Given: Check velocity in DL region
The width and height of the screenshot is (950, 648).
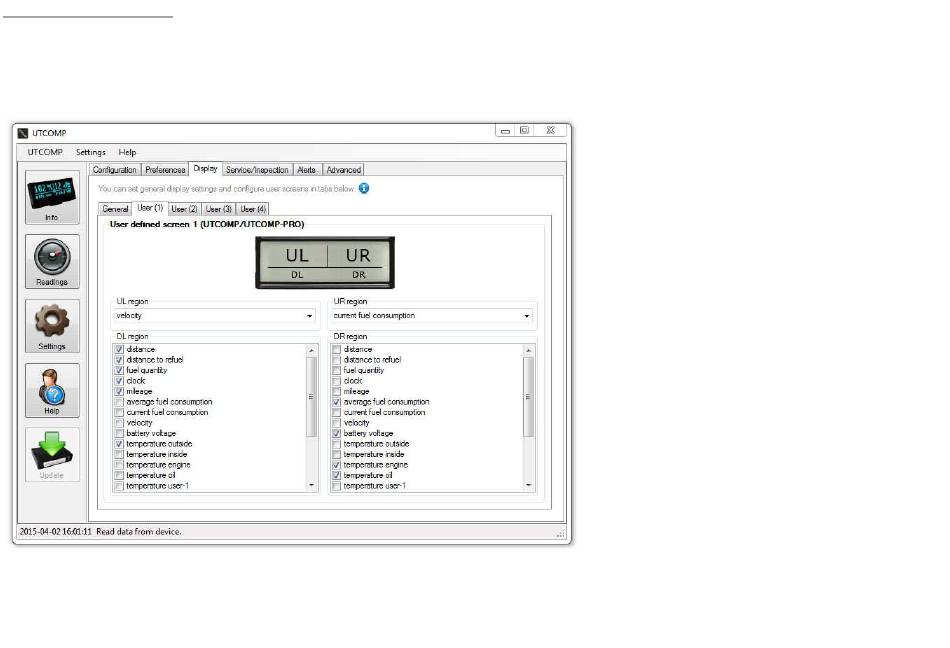Looking at the screenshot, I should coord(119,423).
